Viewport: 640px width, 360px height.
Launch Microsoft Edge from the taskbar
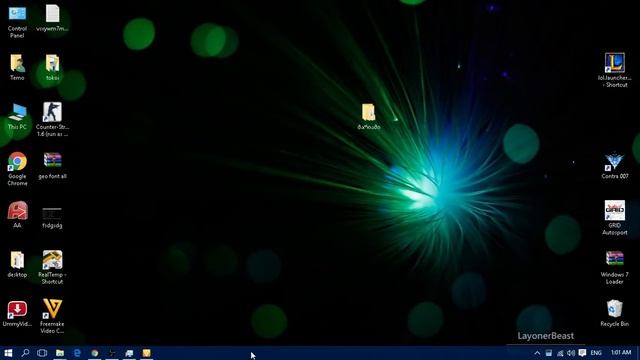[77, 353]
